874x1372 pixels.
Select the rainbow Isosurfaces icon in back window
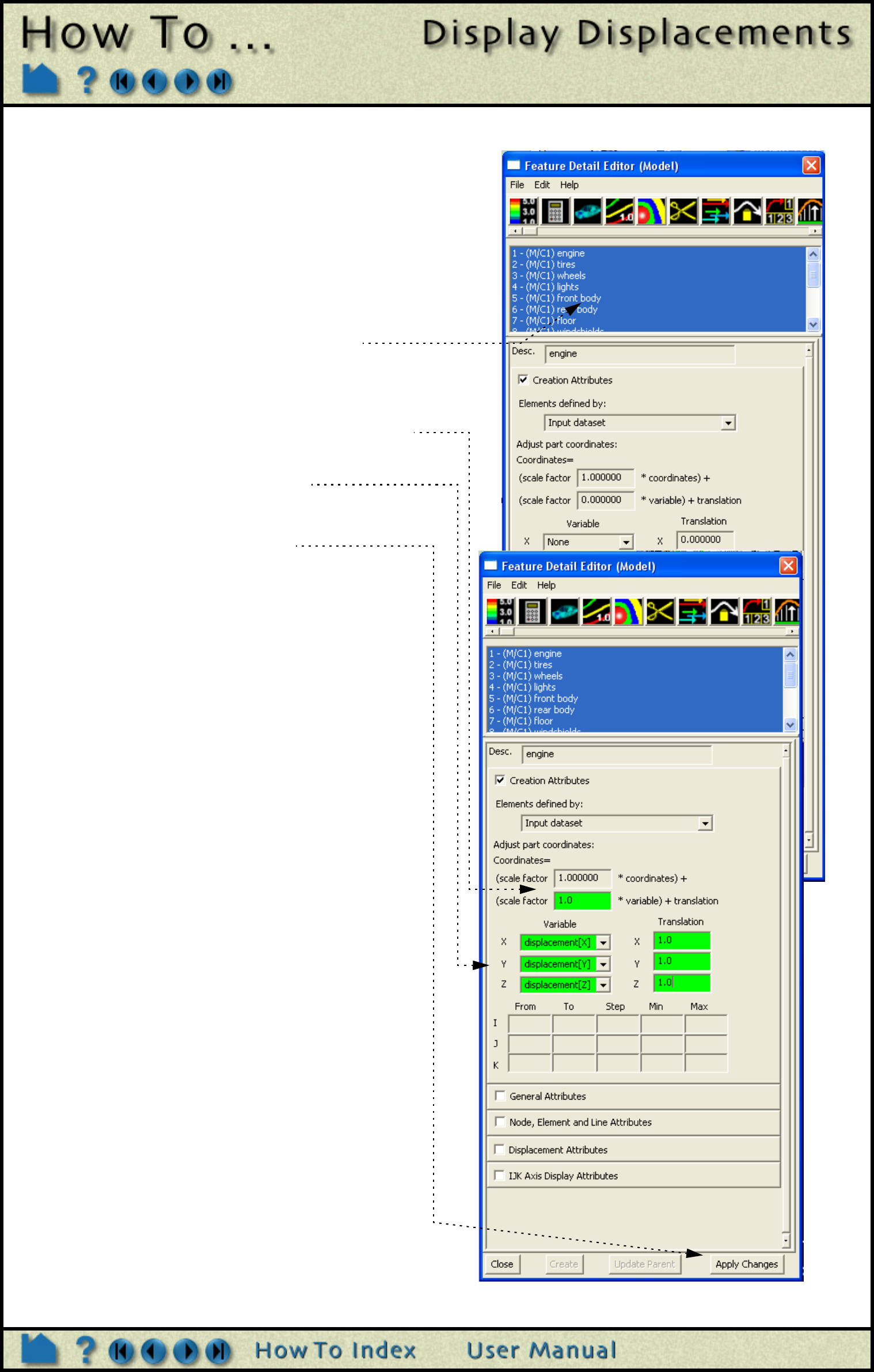[x=652, y=211]
